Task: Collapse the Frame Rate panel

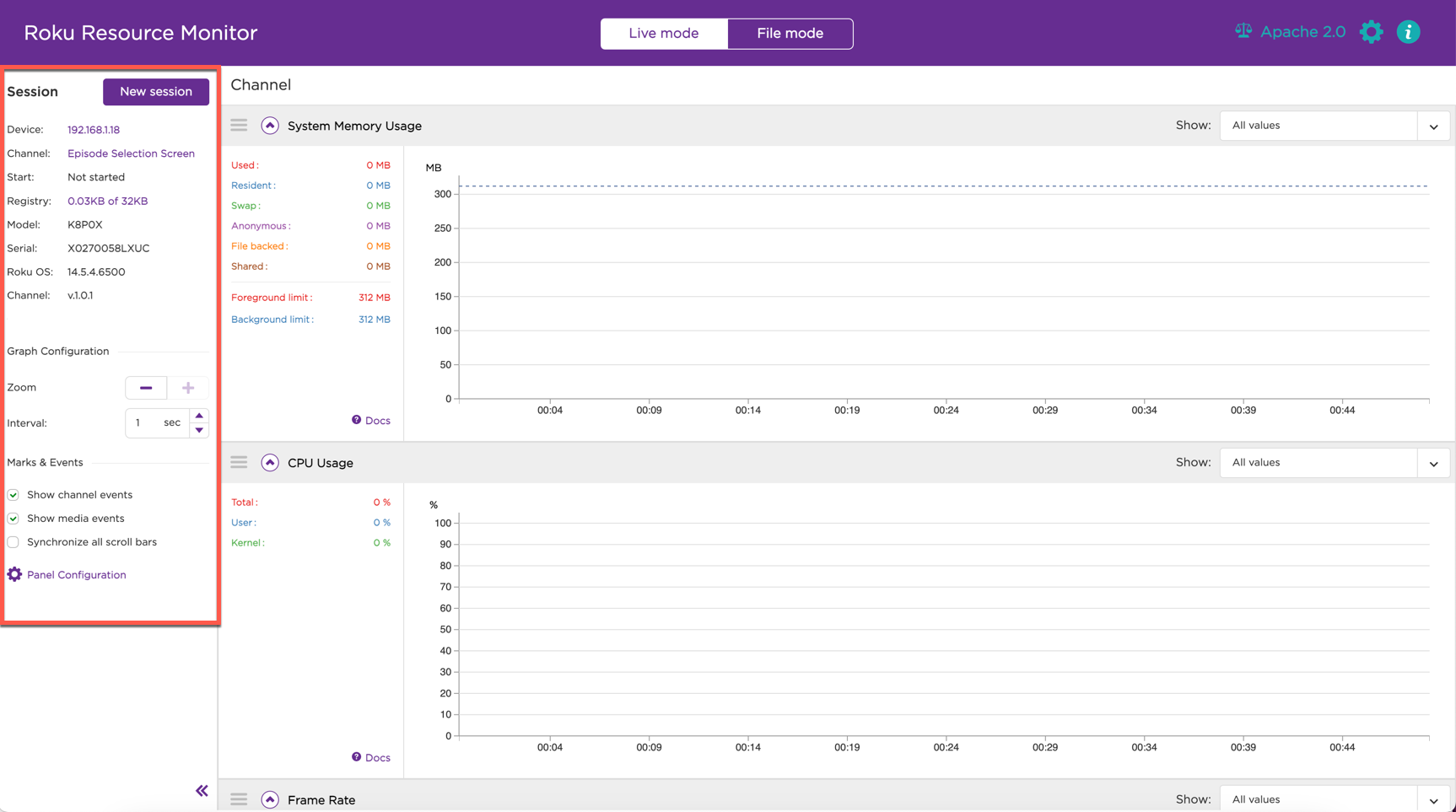Action: point(270,799)
